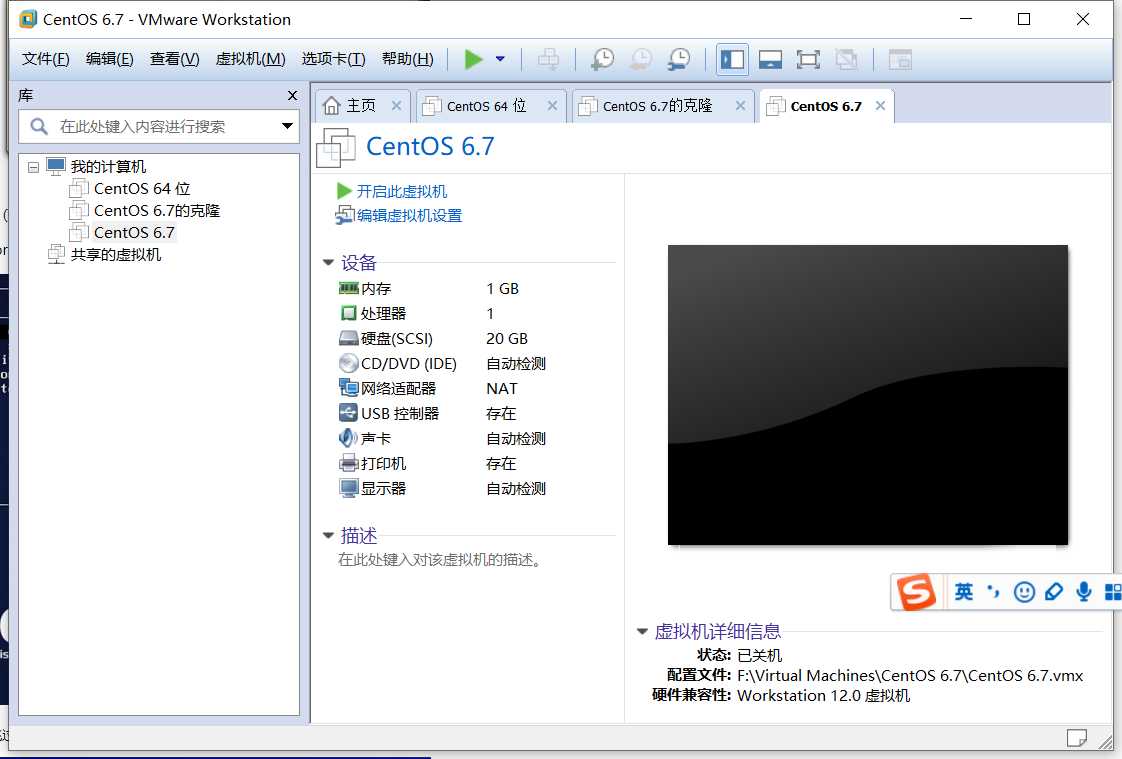
Task: Close the CentOS 6.7的克隆 tab
Action: 741,106
